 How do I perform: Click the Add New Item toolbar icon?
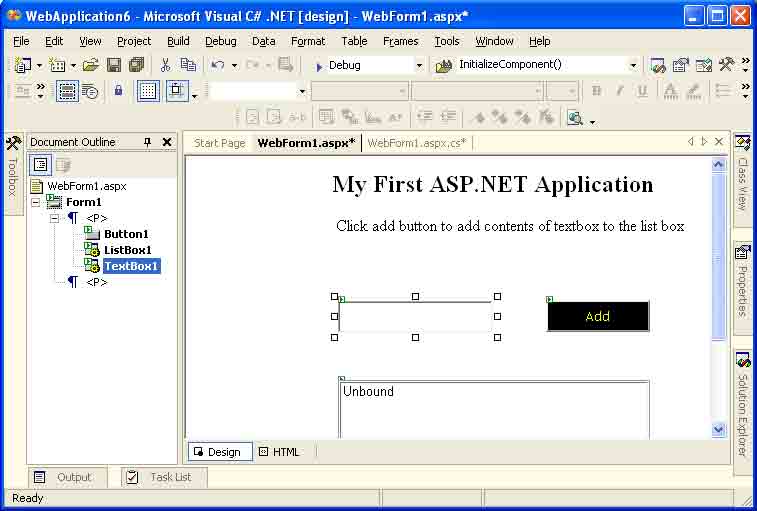(57, 65)
